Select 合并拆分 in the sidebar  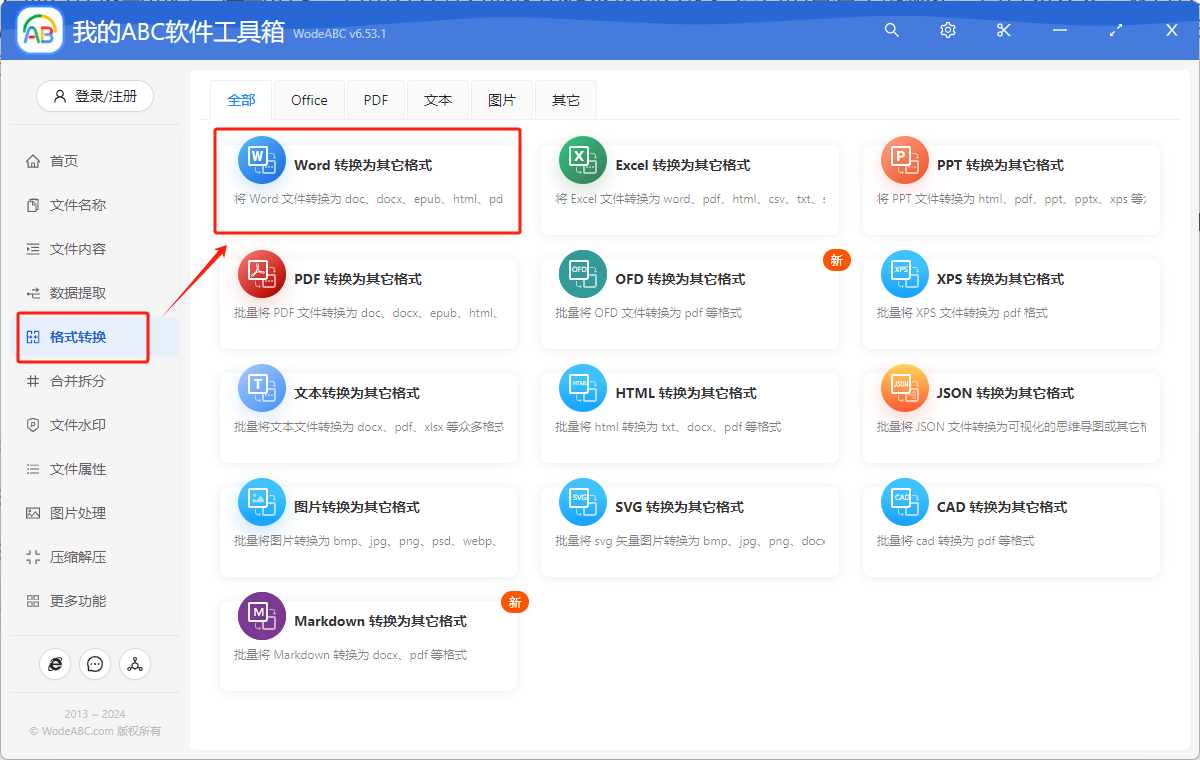(78, 381)
